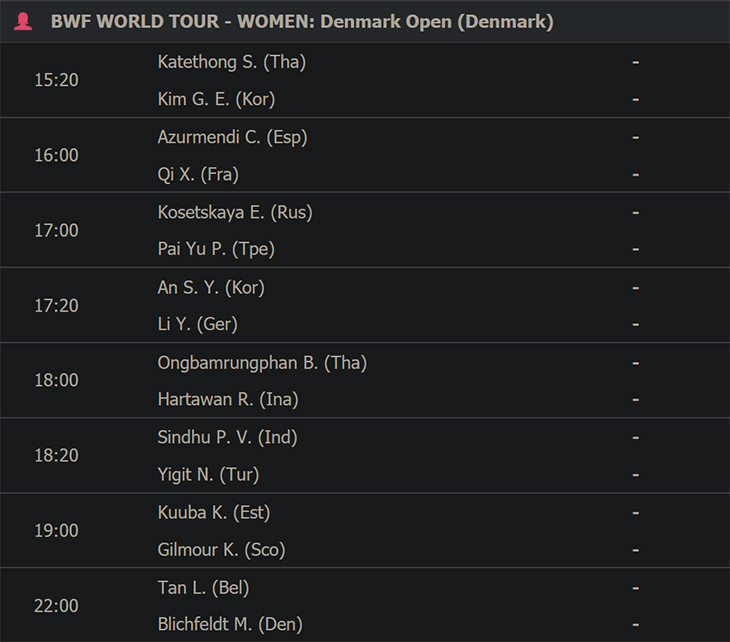Click the 22:00 match time
Viewport: 730px width, 642px height.
point(56,606)
